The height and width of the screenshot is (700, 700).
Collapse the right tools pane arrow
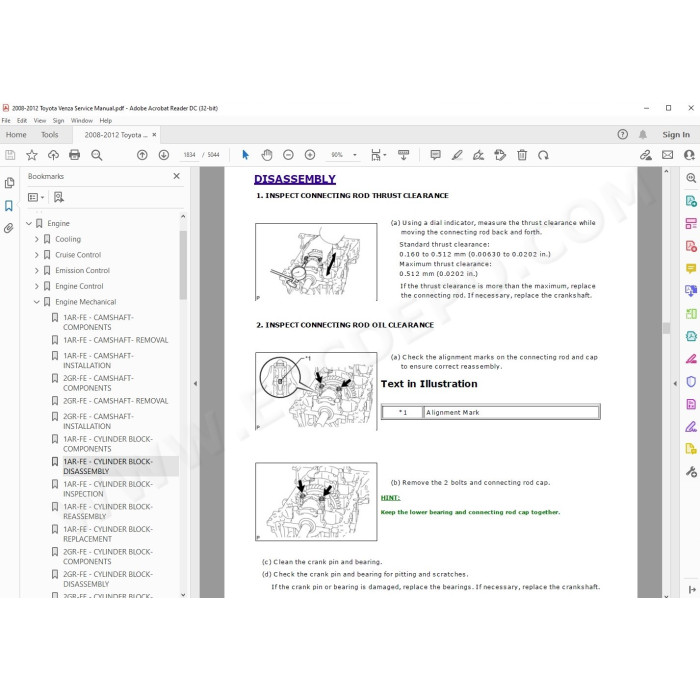tap(675, 383)
